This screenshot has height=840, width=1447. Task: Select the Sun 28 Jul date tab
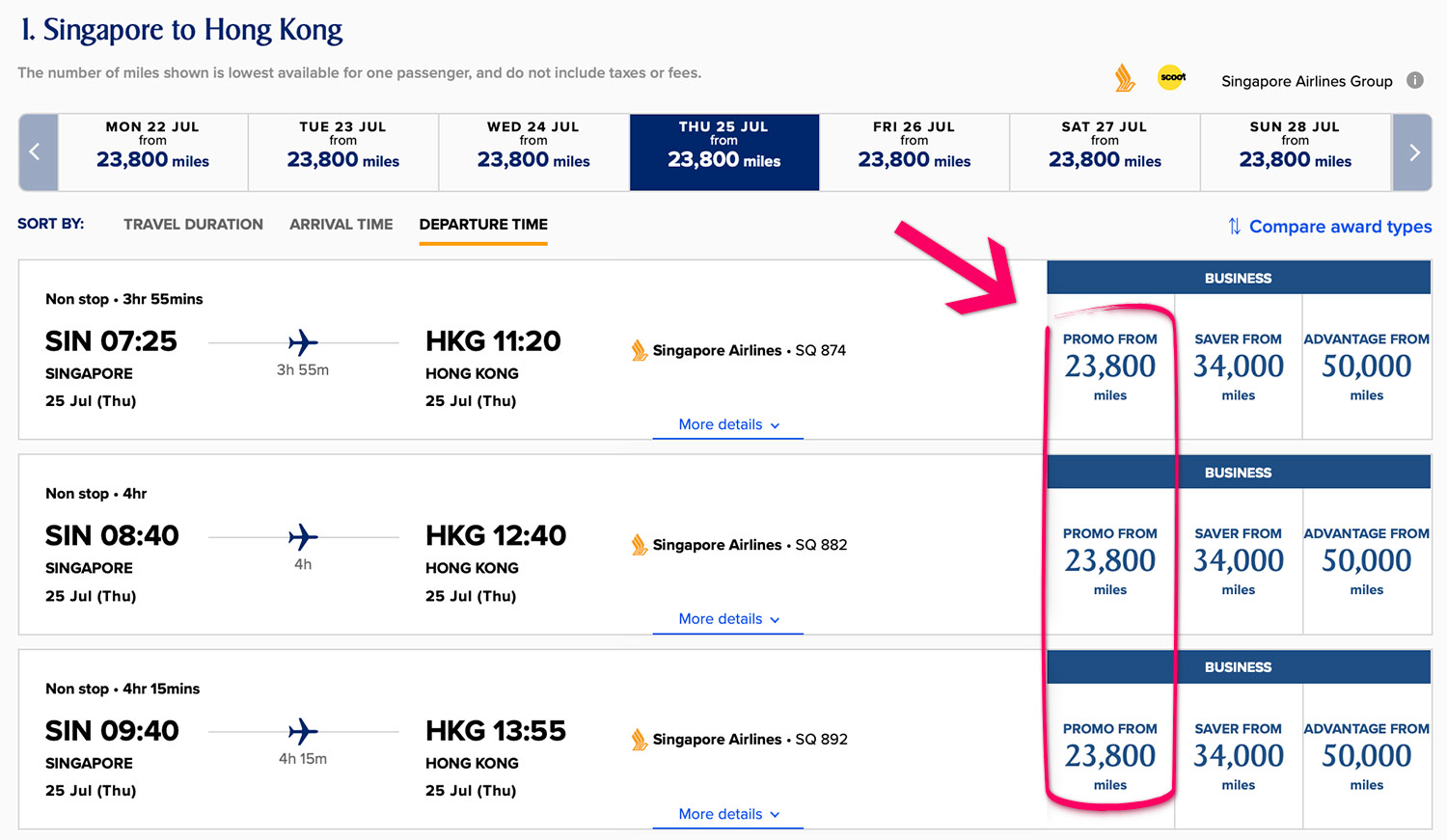pyautogui.click(x=1295, y=152)
